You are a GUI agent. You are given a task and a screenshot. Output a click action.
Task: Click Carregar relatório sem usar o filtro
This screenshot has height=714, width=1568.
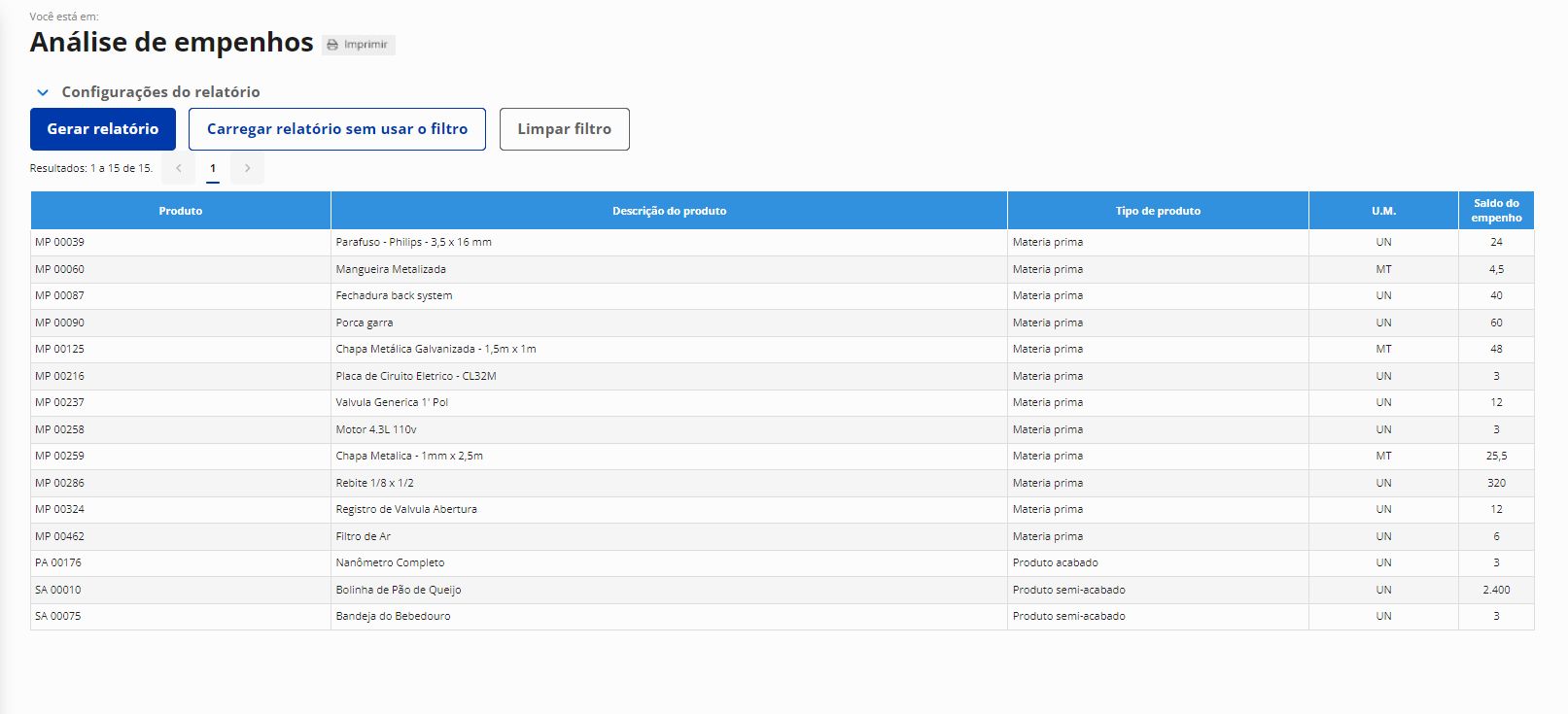pyautogui.click(x=337, y=129)
